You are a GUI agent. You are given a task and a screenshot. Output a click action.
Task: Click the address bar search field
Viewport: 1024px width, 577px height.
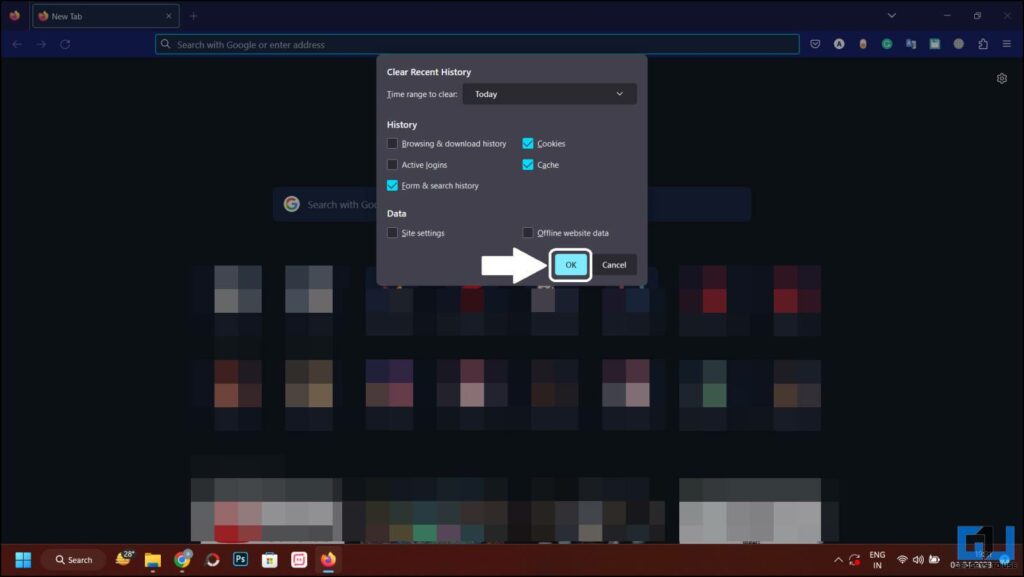400,44
